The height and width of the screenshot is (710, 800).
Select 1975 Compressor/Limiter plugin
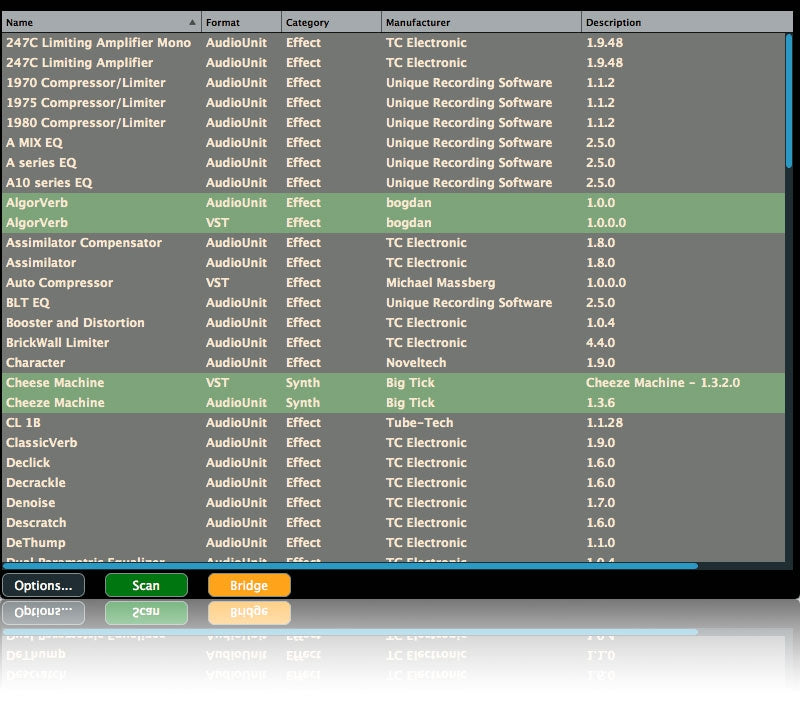point(393,103)
